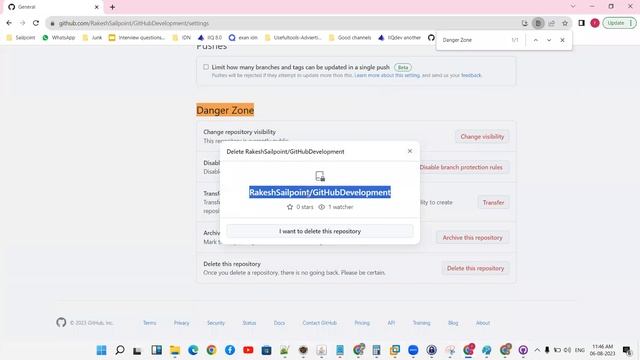
Task: Click the find bar search field
Action: point(473,40)
